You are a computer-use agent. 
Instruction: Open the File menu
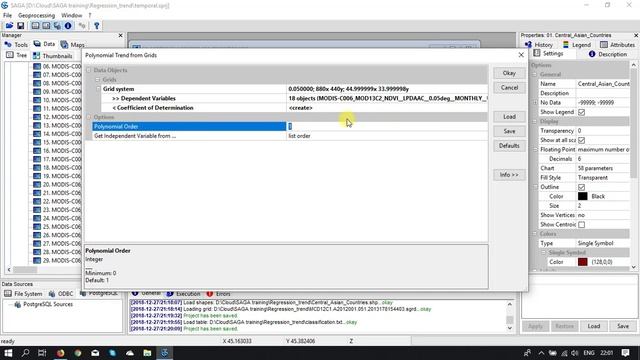(x=7, y=15)
